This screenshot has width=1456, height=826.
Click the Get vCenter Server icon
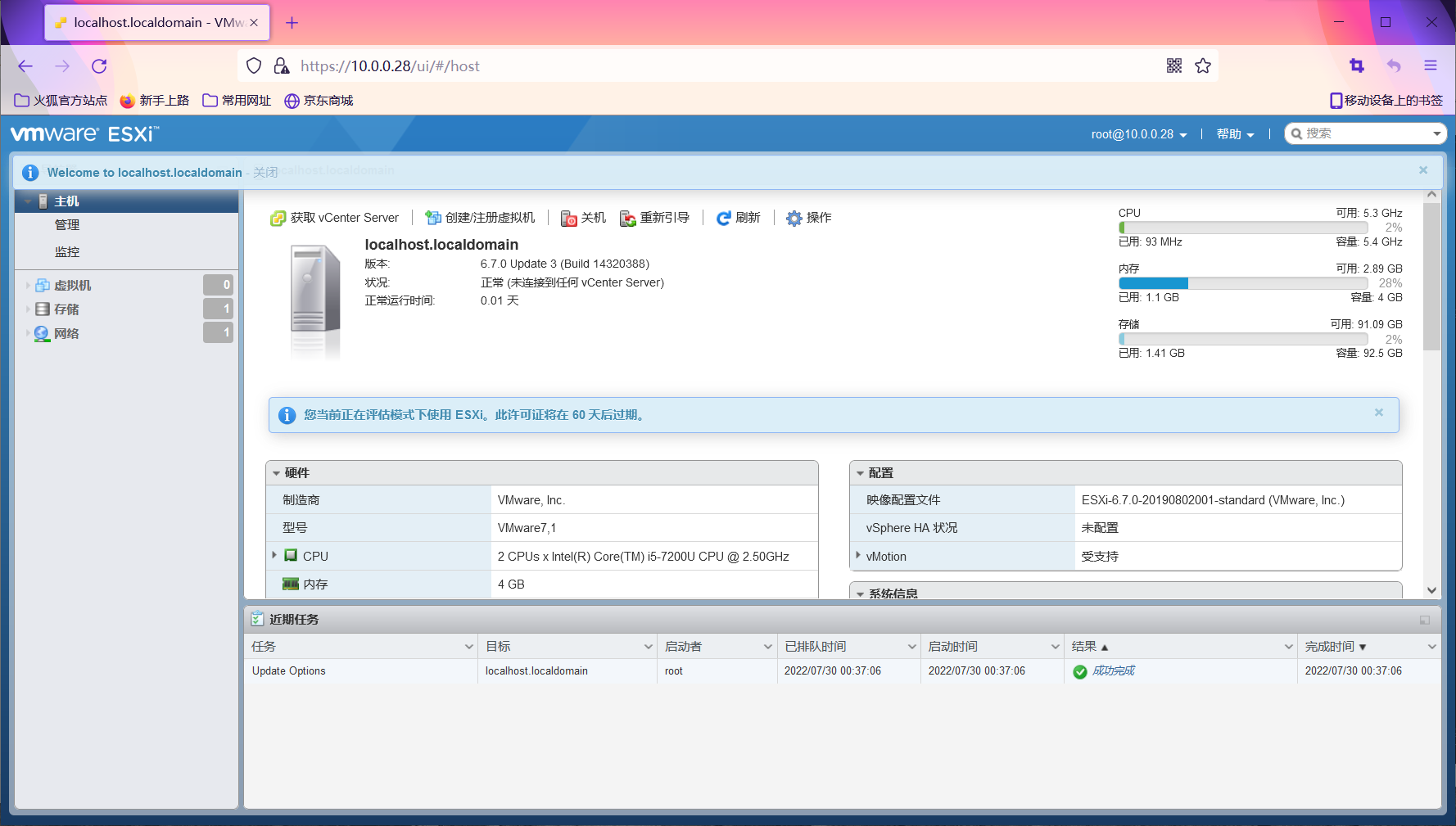pos(278,218)
